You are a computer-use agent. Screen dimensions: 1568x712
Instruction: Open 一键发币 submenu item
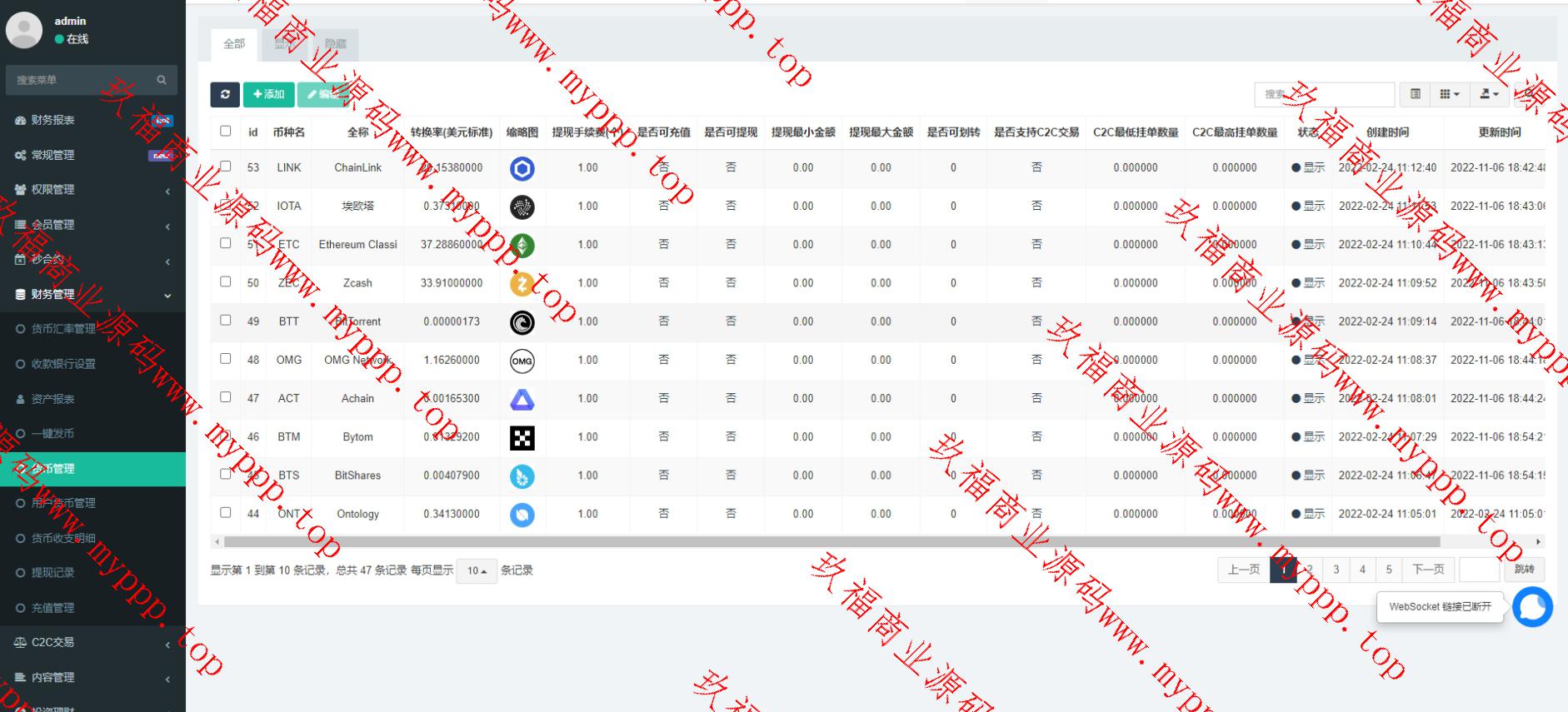click(x=92, y=434)
